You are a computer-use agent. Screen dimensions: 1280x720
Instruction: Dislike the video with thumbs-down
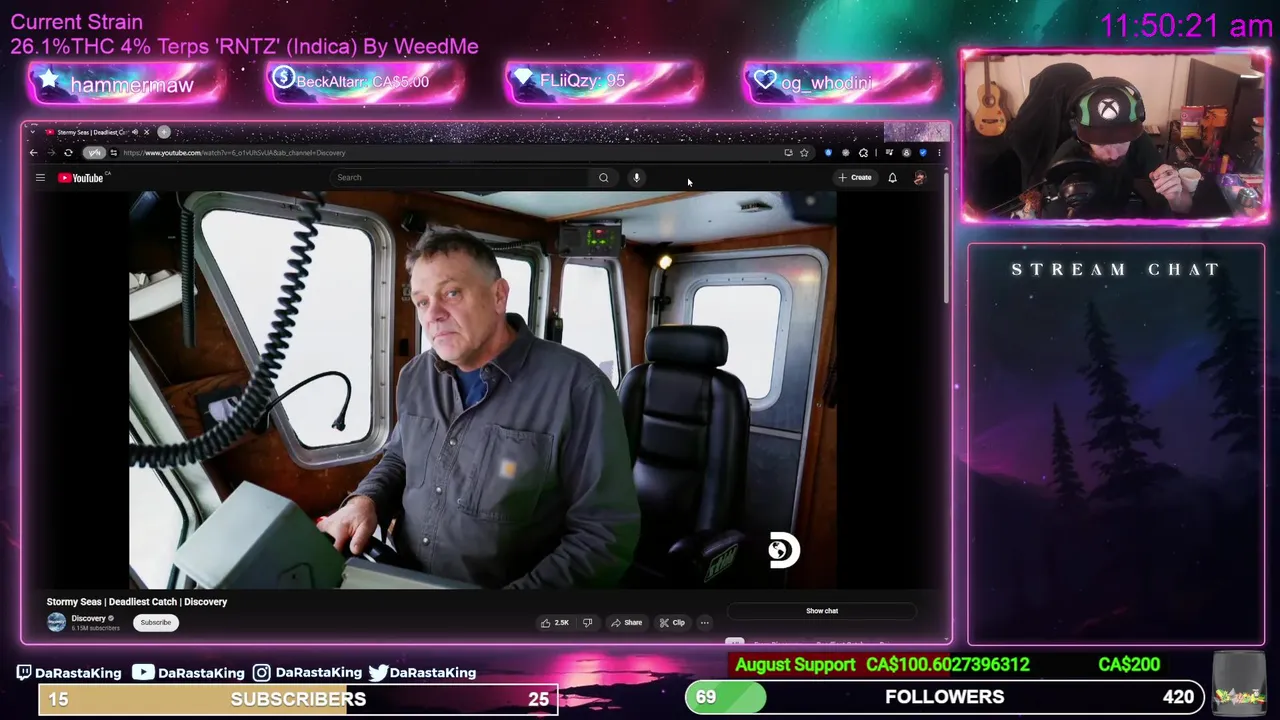click(587, 623)
